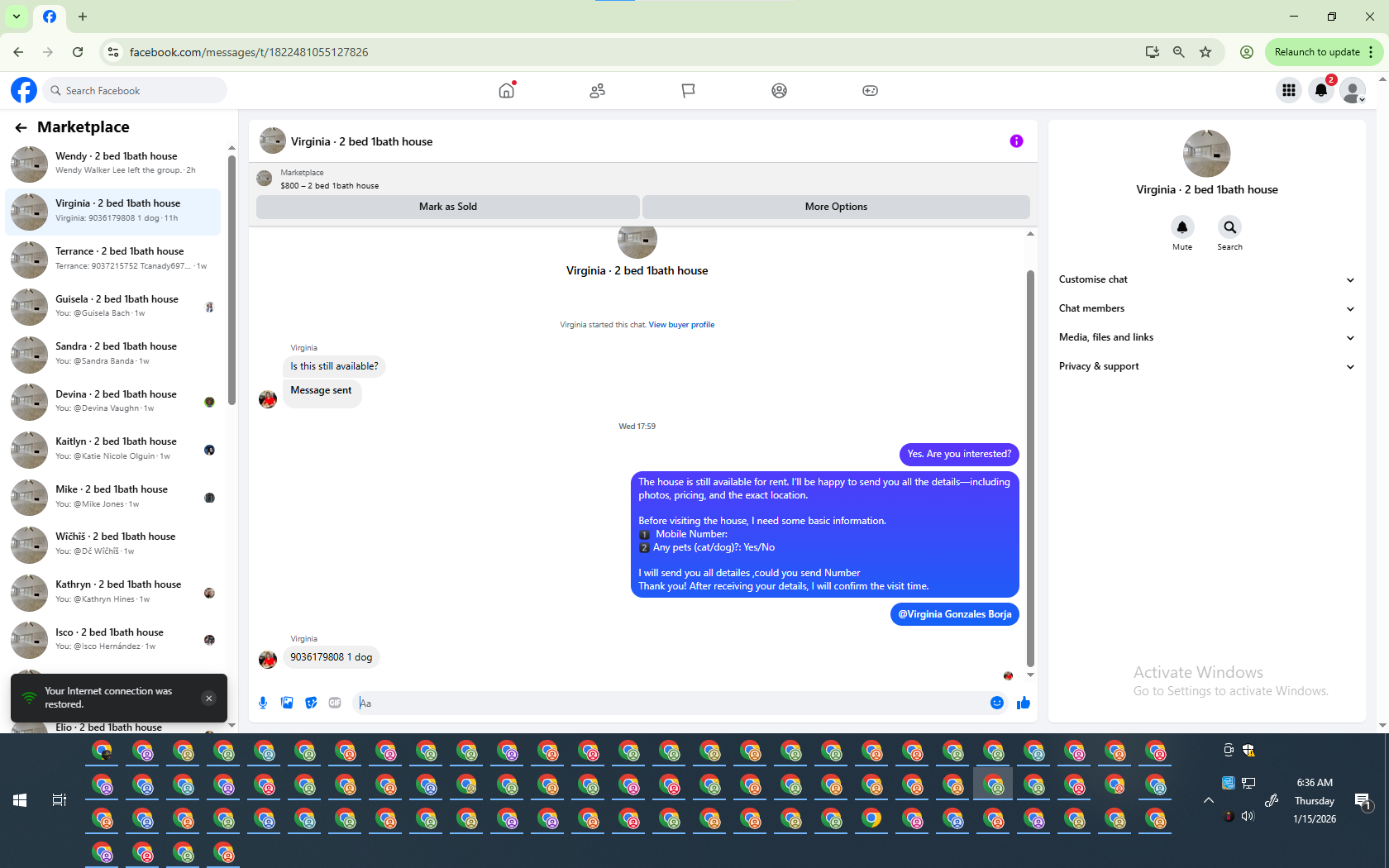1389x868 pixels.
Task: Click the browser address bar URL
Action: 249,52
